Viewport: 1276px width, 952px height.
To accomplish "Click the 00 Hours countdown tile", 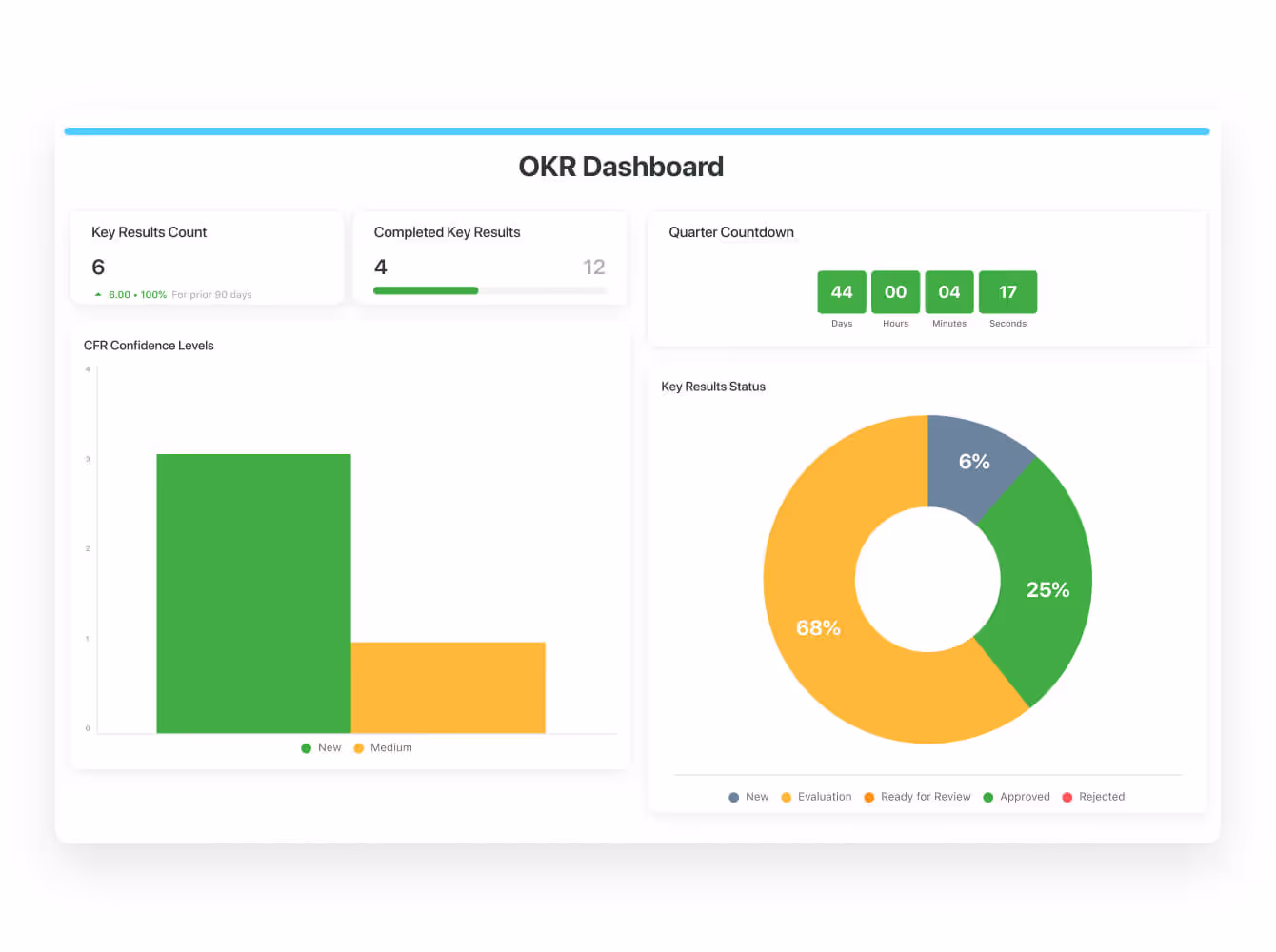I will 895,292.
